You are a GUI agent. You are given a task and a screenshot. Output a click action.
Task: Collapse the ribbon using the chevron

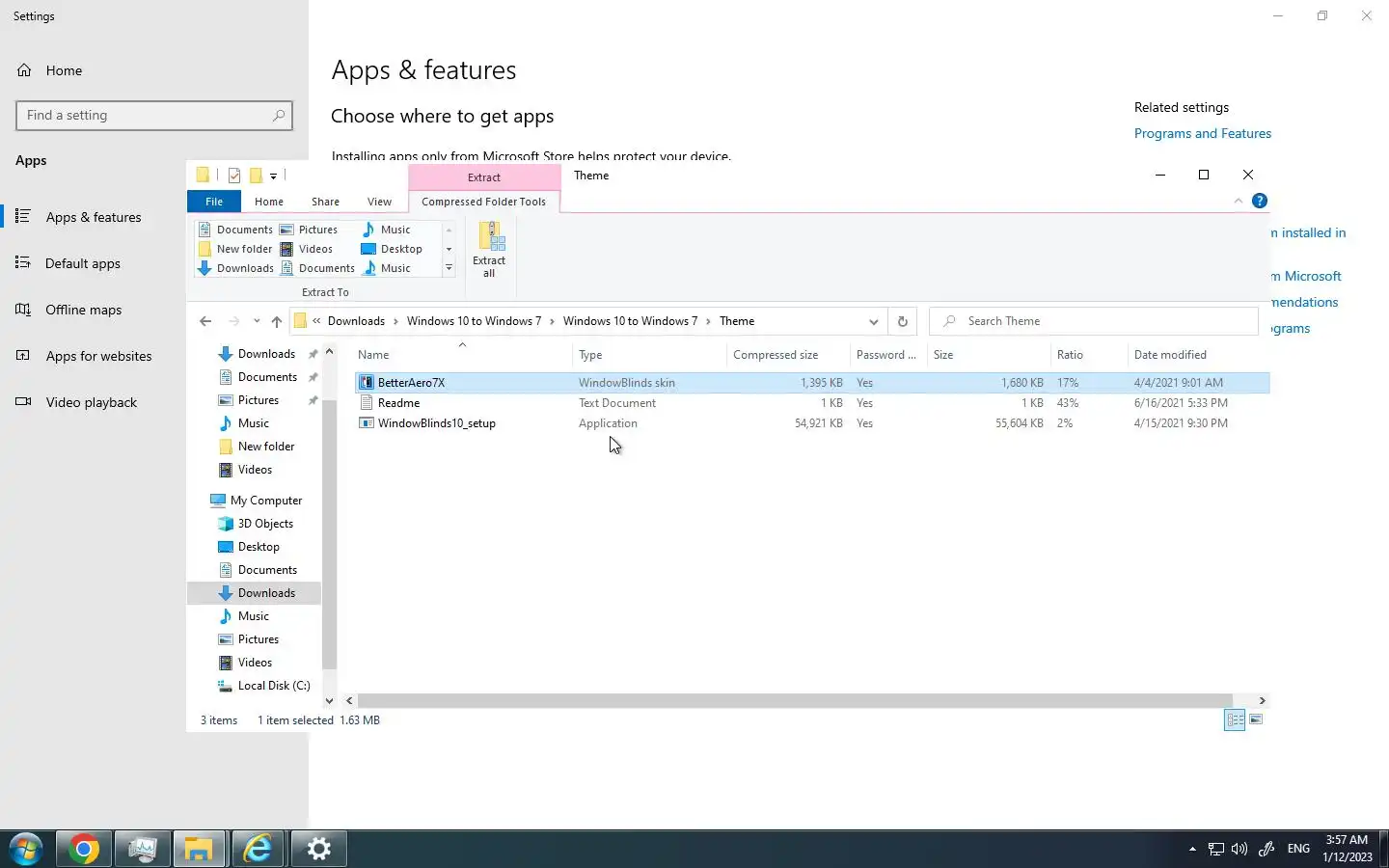[x=1239, y=201]
